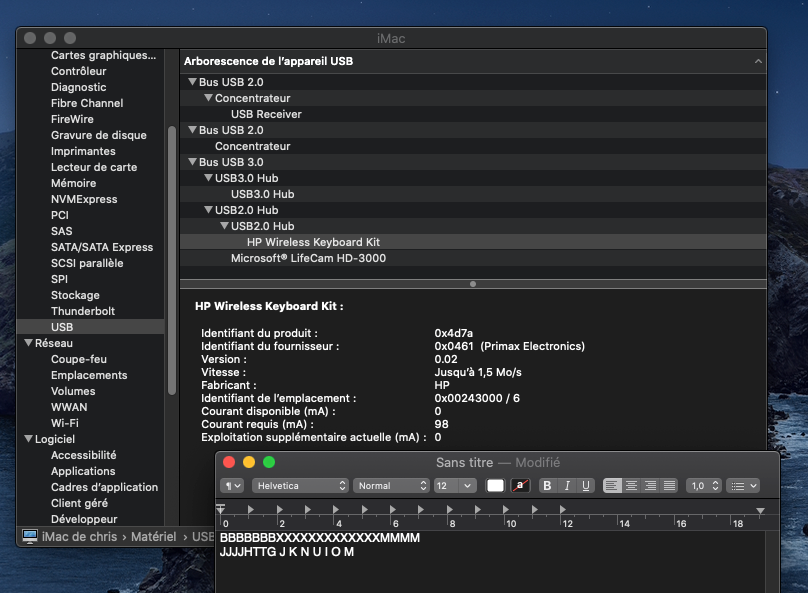Open Mémoire in sidebar
Image resolution: width=808 pixels, height=593 pixels.
[73, 183]
